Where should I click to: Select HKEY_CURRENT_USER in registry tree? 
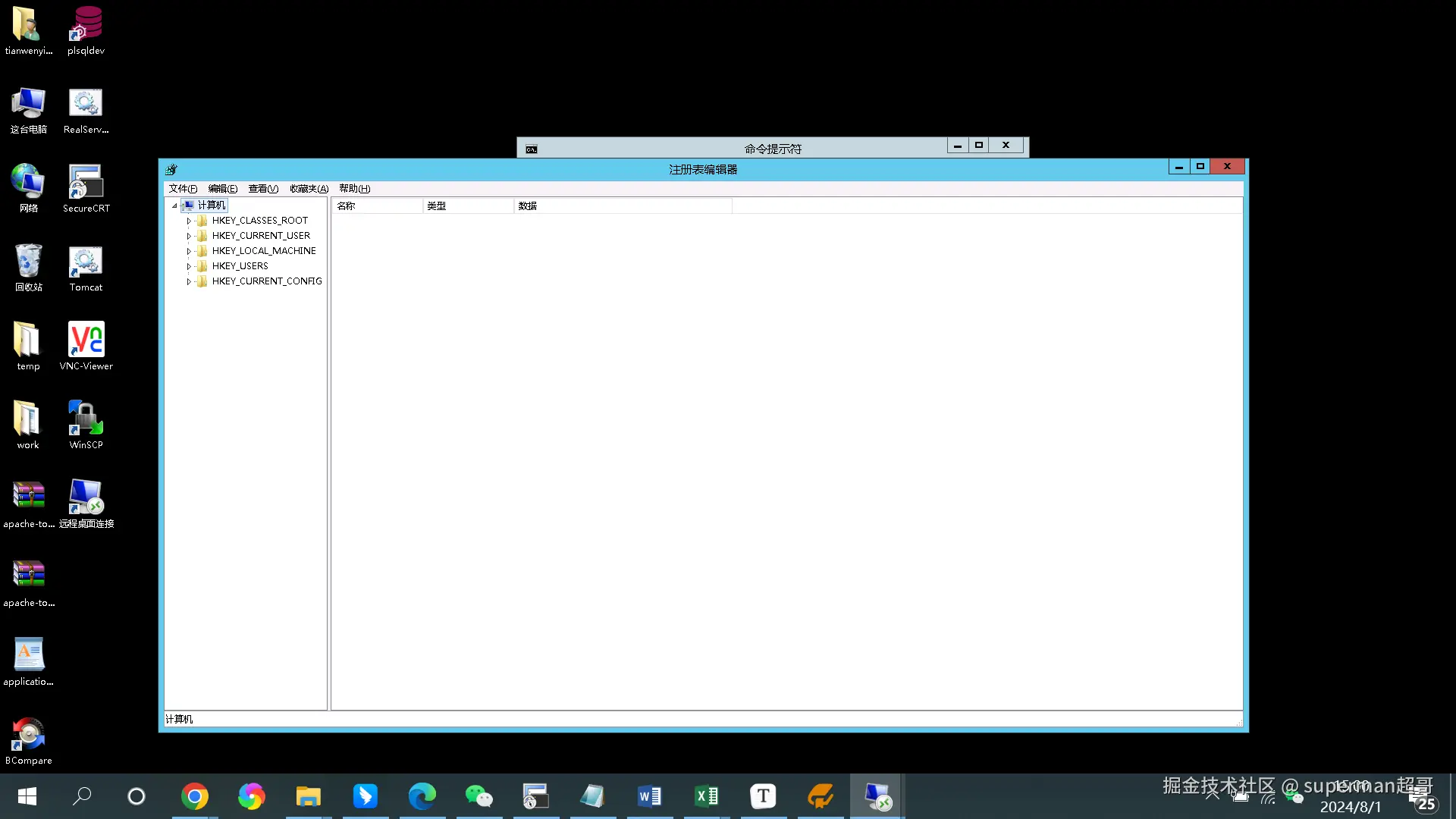click(x=261, y=236)
